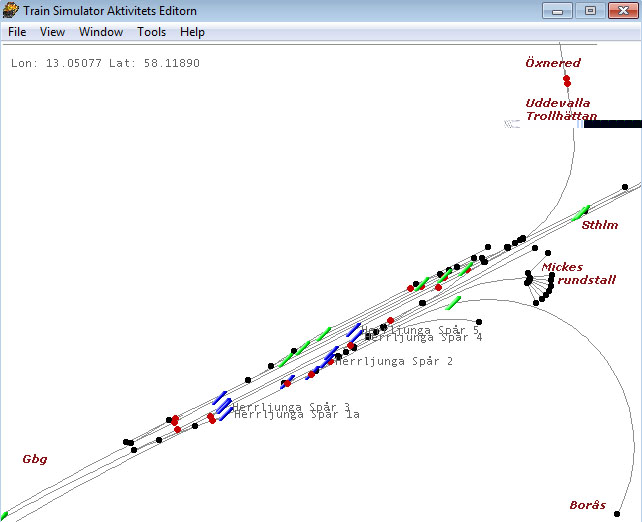Screen dimensions: 642x522
Task: Select the red signal marker below Öxnered
Action: [x=566, y=81]
